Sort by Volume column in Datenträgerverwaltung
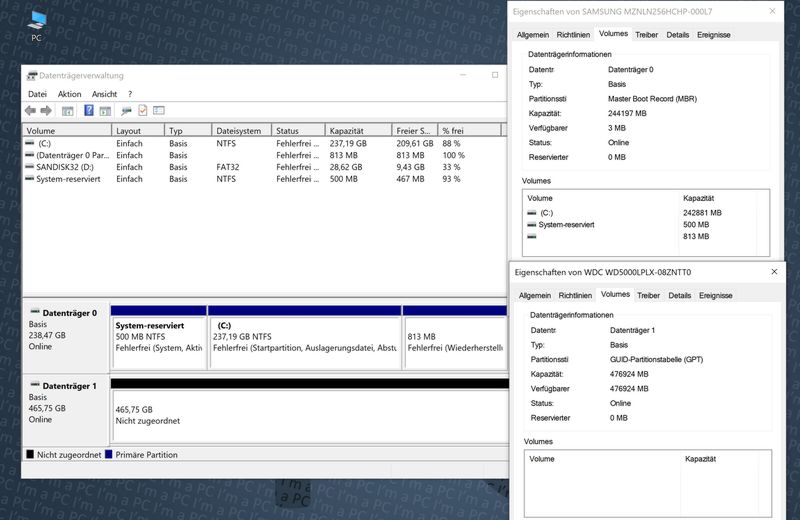 coord(67,131)
